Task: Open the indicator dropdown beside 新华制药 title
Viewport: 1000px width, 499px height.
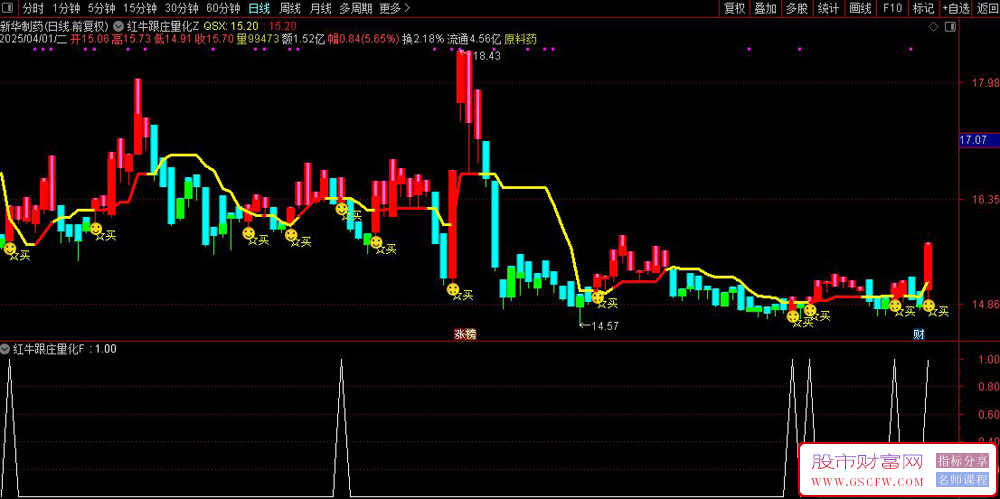Action: point(119,27)
